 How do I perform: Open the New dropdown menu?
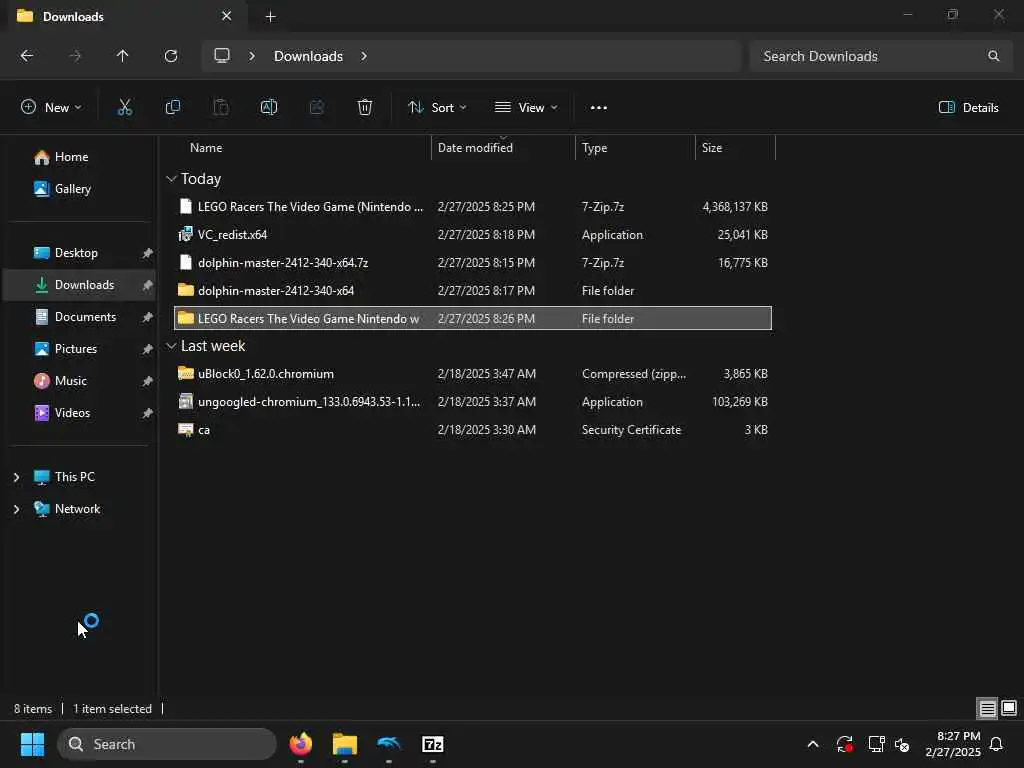point(51,108)
